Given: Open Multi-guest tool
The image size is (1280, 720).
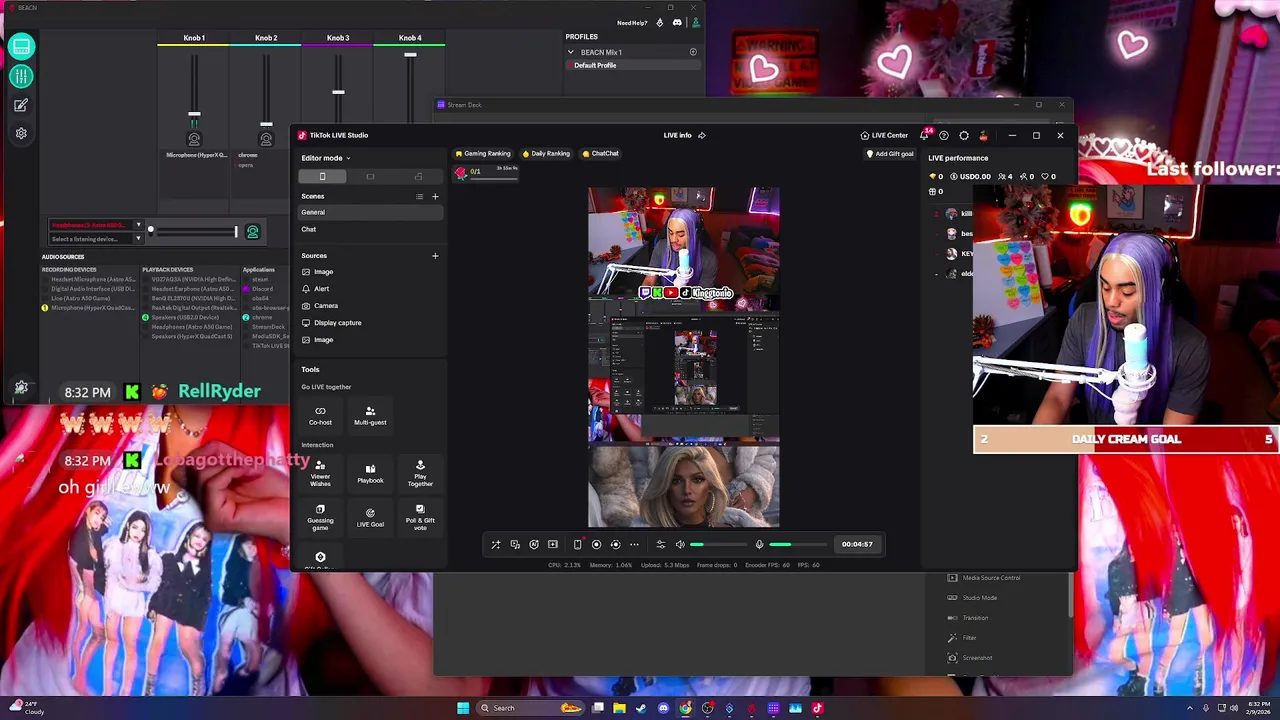Looking at the screenshot, I should tap(370, 415).
